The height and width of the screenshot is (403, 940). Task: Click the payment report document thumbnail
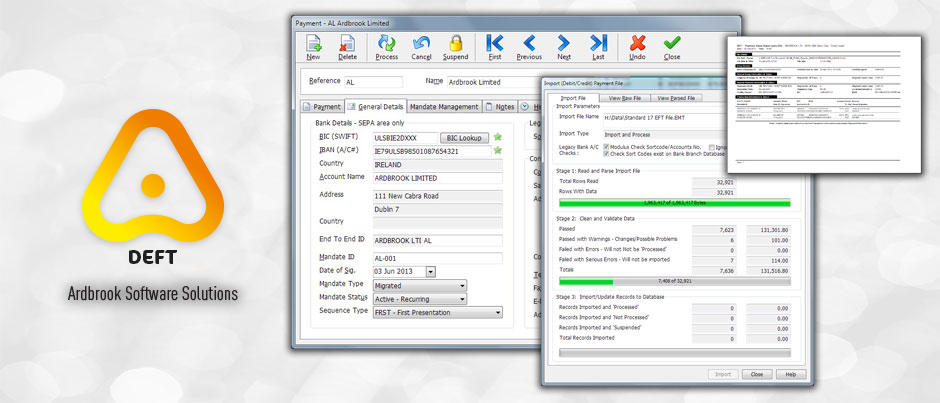[x=824, y=104]
